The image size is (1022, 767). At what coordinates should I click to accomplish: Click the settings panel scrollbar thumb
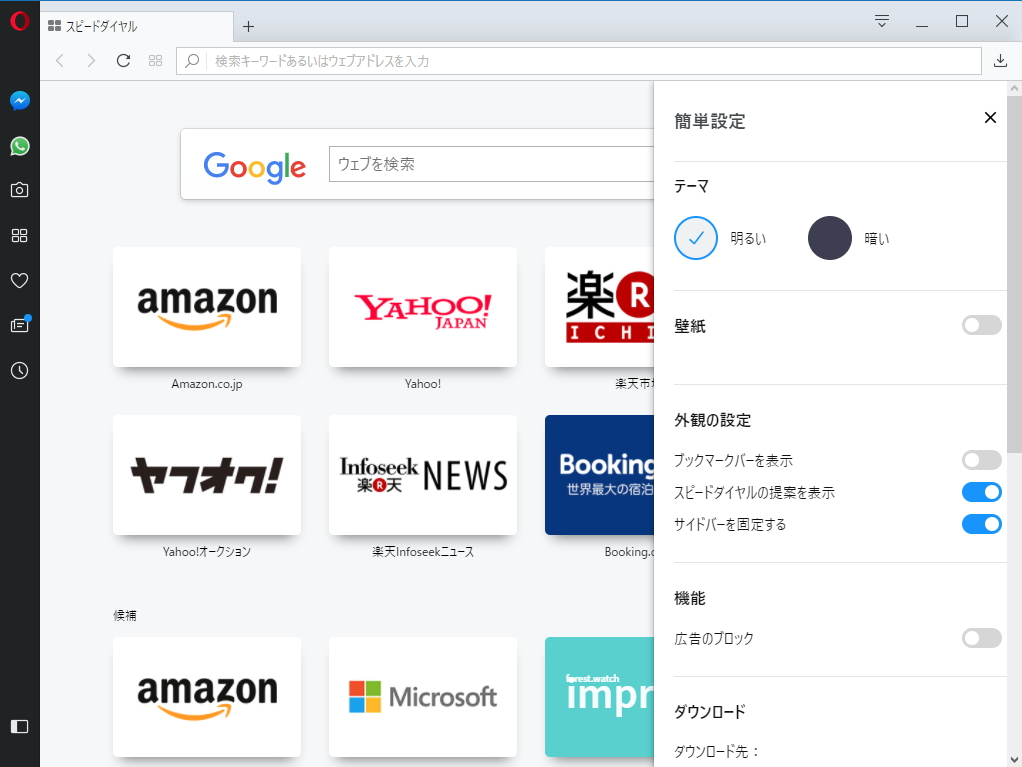pos(1014,274)
